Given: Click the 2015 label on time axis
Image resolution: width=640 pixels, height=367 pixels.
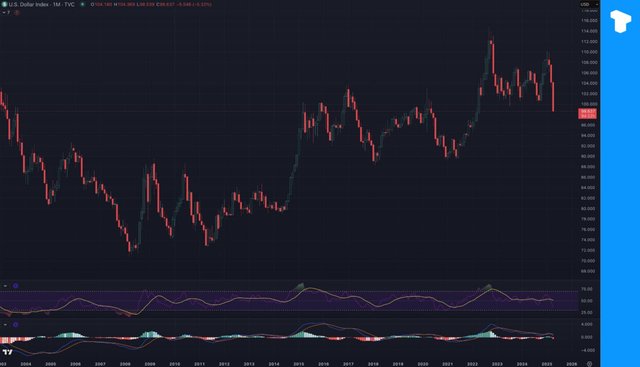Looking at the screenshot, I should pos(299,364).
